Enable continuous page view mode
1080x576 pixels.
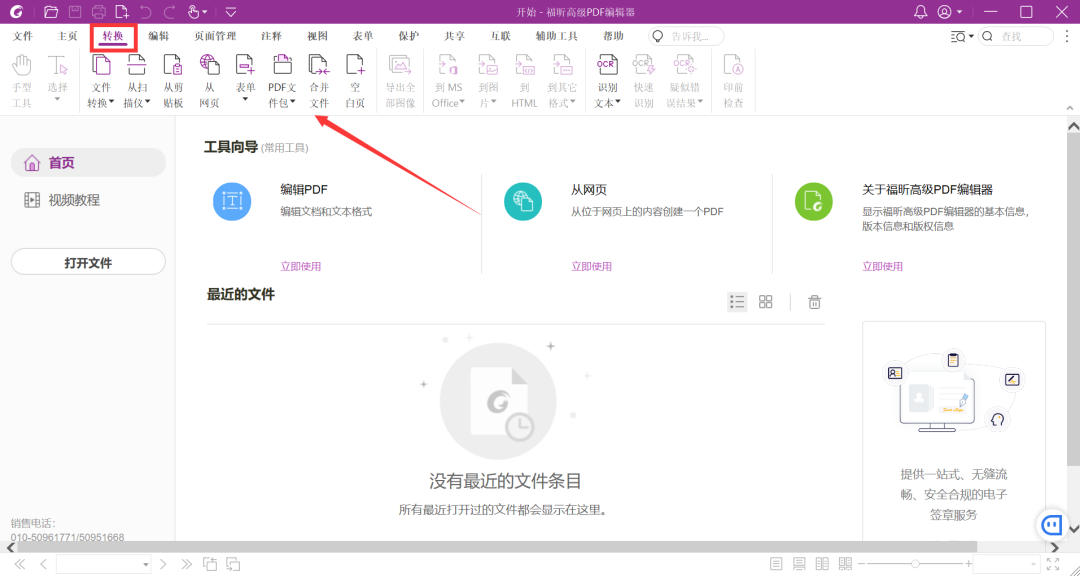[x=800, y=564]
